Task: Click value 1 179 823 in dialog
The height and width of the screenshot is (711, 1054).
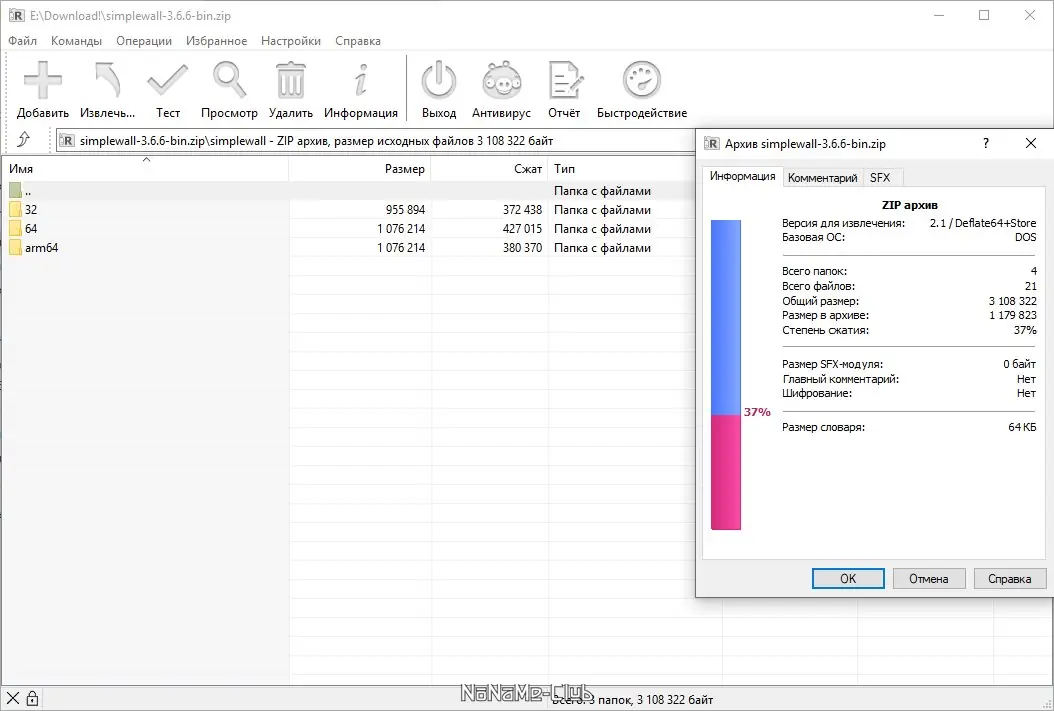Action: (x=1013, y=315)
